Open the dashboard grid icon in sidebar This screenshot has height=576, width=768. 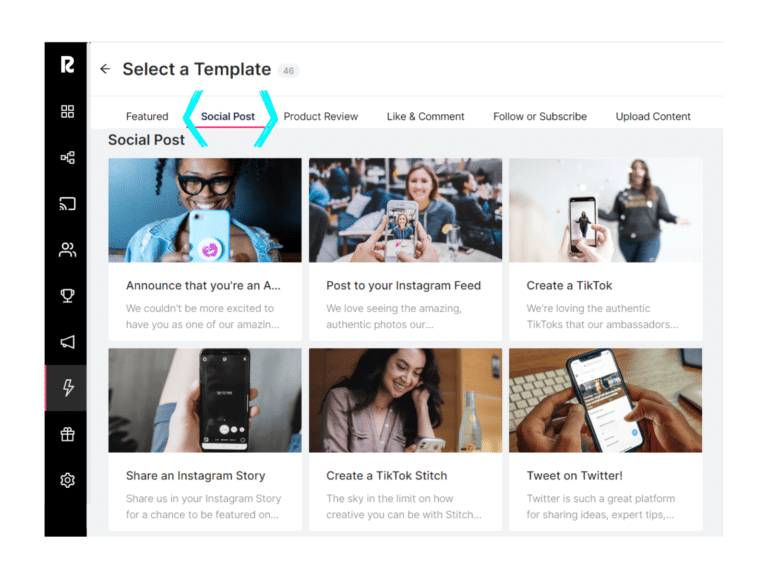pos(67,112)
